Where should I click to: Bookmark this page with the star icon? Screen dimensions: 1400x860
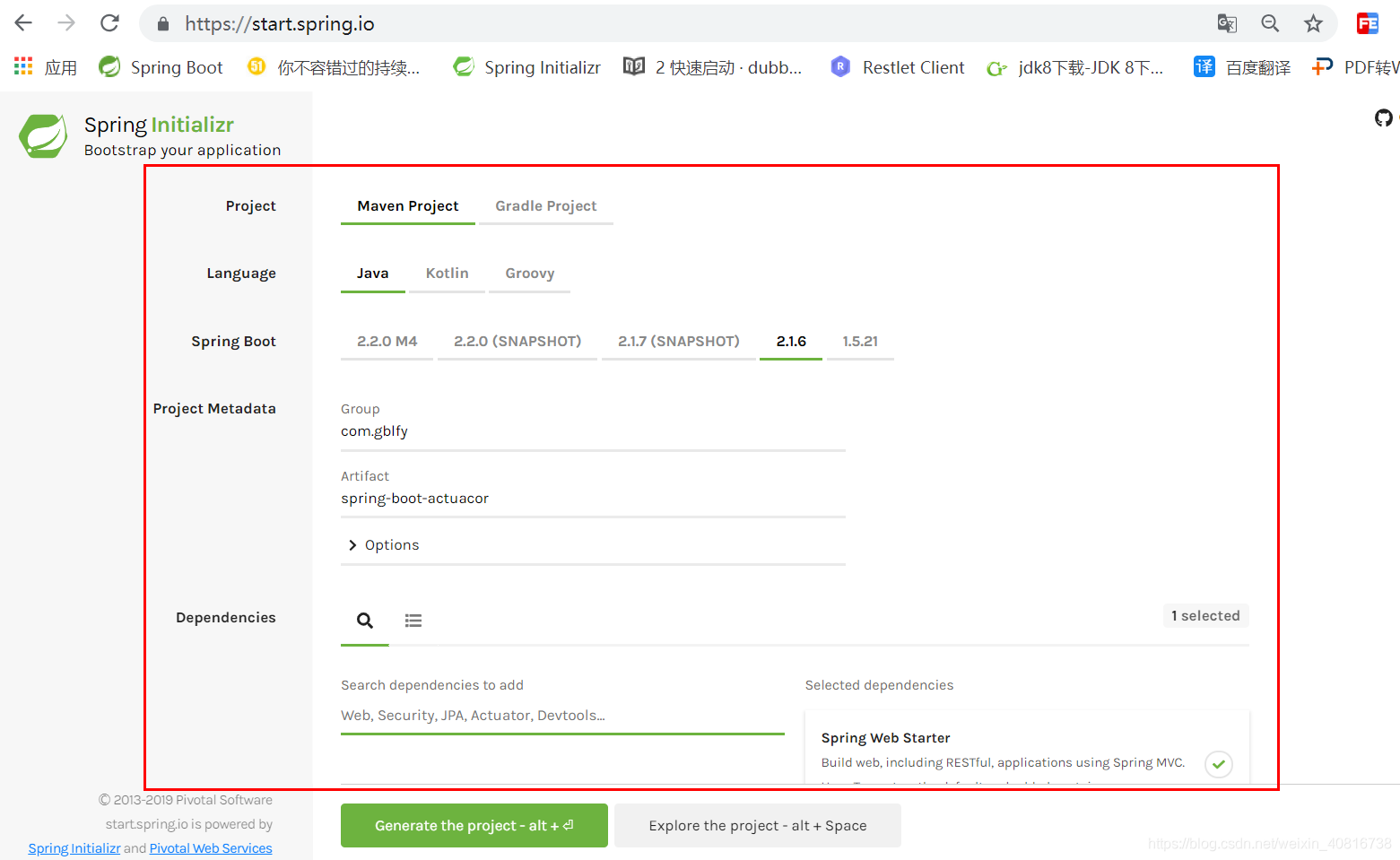pos(1313,23)
